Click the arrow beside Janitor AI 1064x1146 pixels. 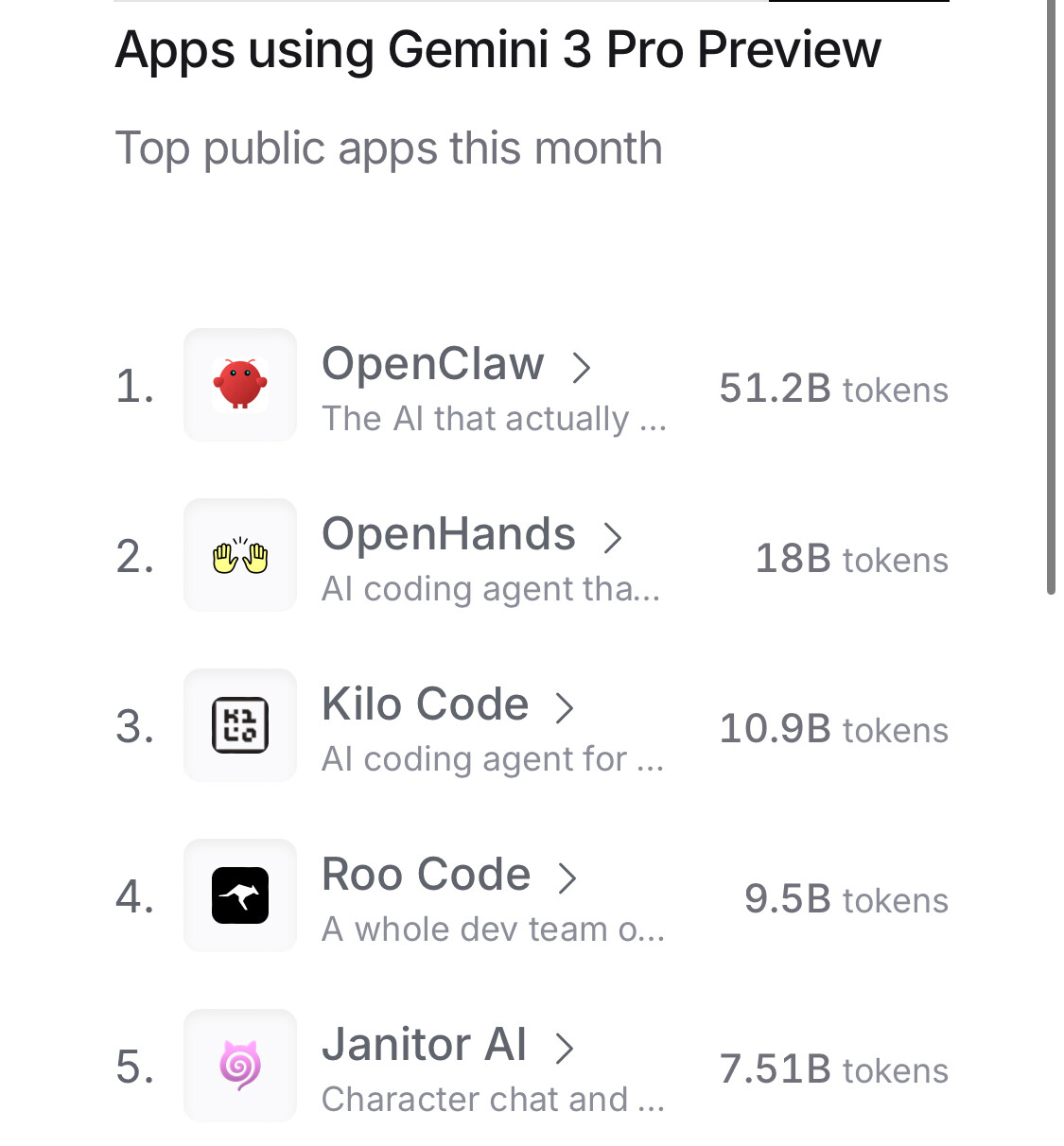click(565, 1048)
